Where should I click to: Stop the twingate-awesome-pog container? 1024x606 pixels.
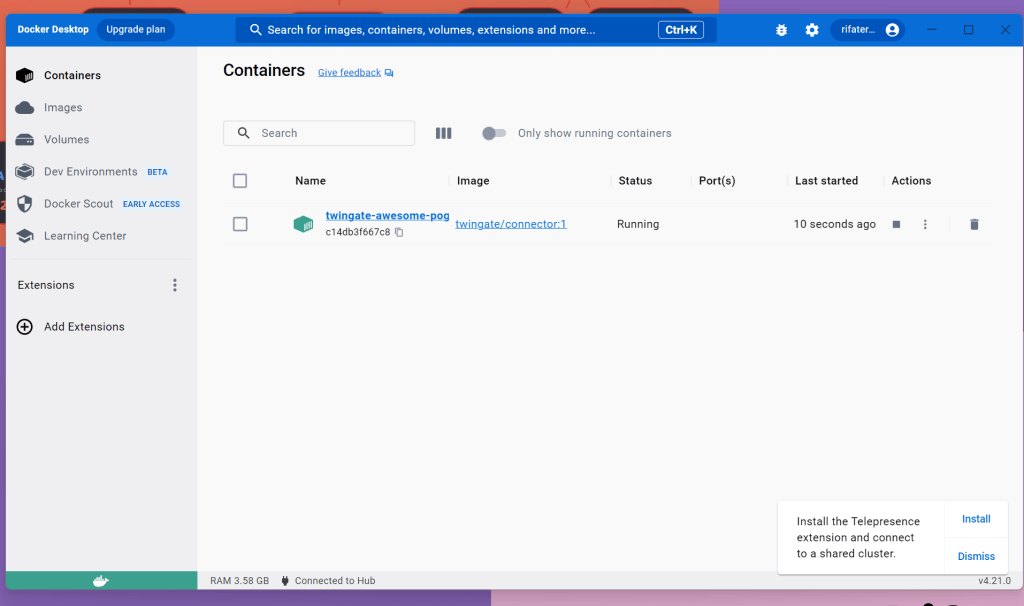click(896, 224)
